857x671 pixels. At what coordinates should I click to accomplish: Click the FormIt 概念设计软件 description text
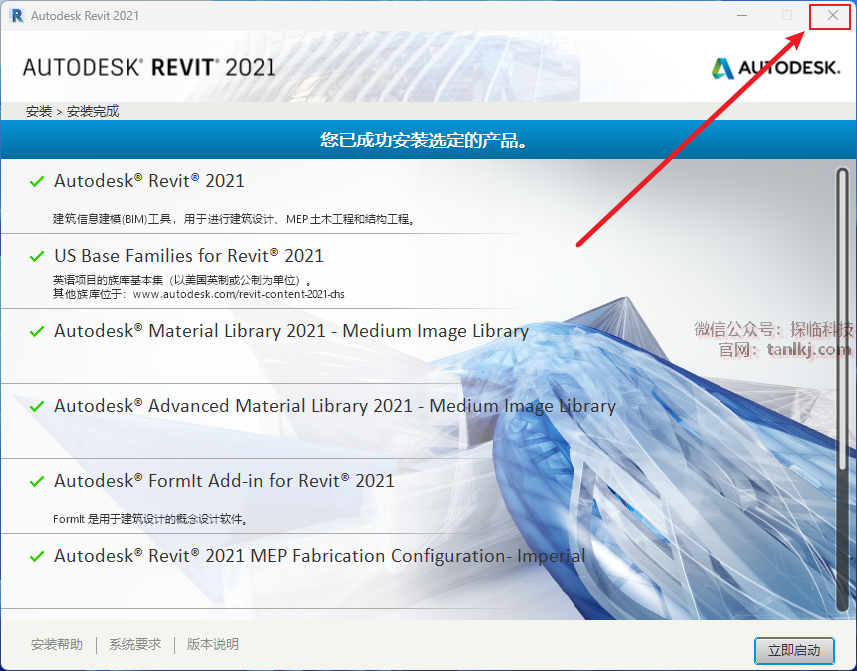click(x=151, y=519)
